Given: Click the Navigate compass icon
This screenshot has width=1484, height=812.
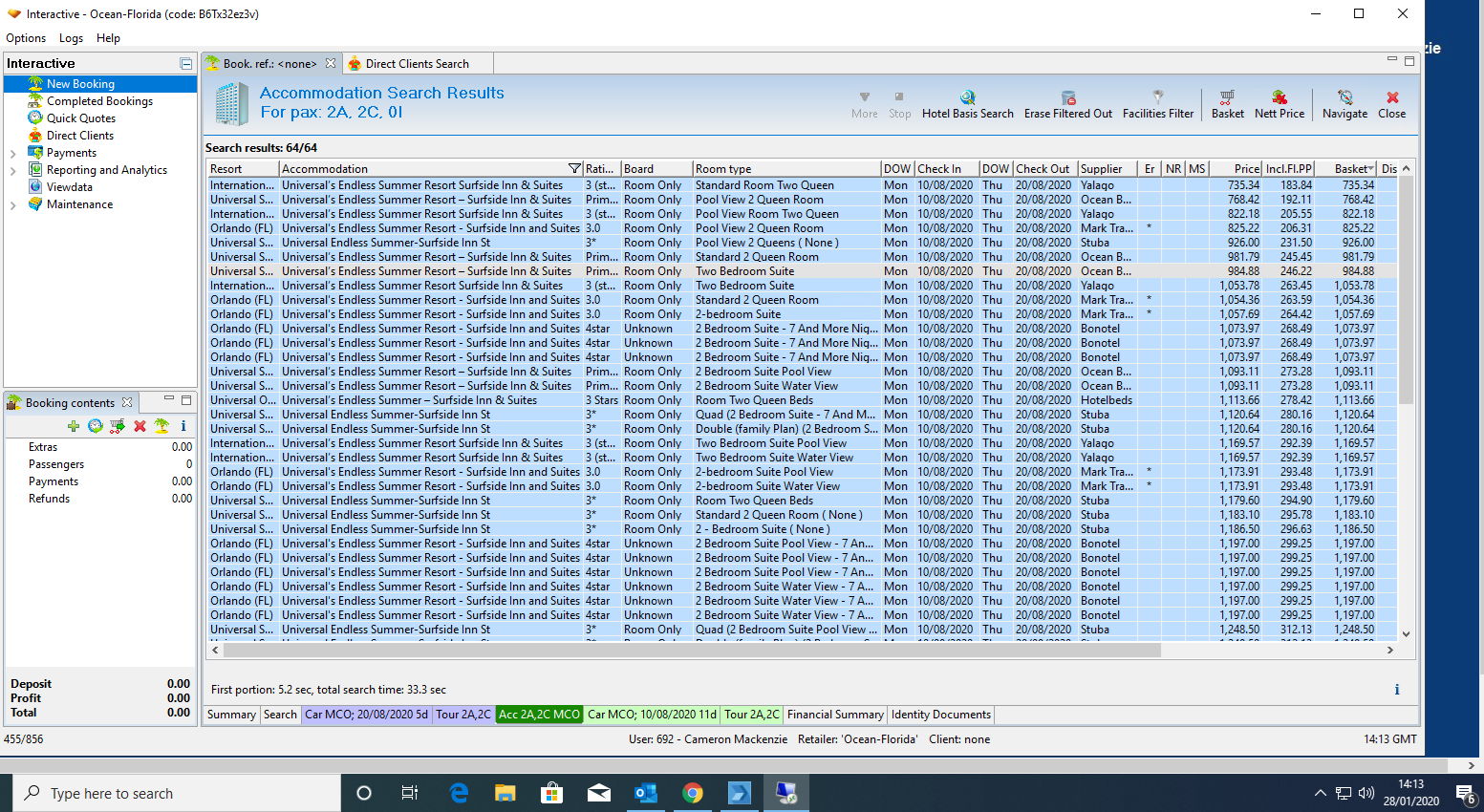Looking at the screenshot, I should coord(1344,97).
